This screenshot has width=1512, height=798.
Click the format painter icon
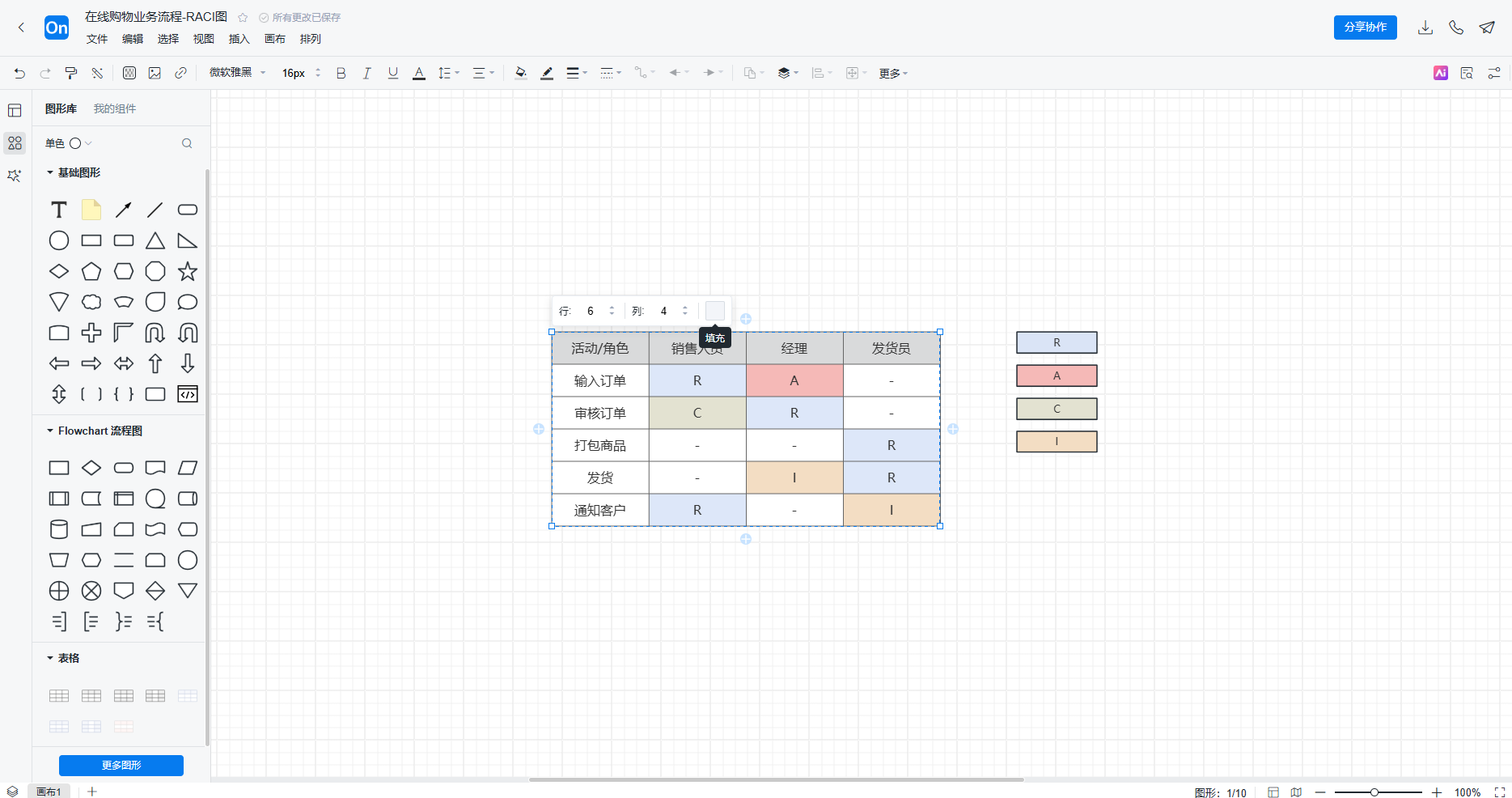(71, 73)
